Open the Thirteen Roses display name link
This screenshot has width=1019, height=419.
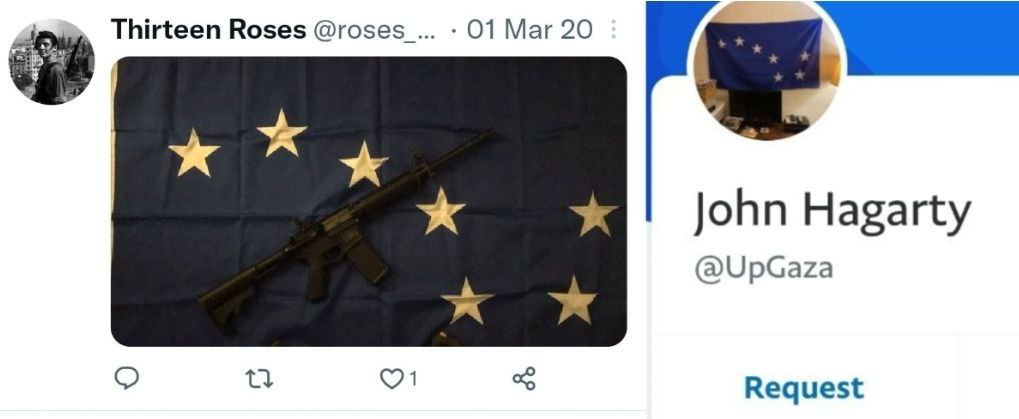tap(209, 29)
